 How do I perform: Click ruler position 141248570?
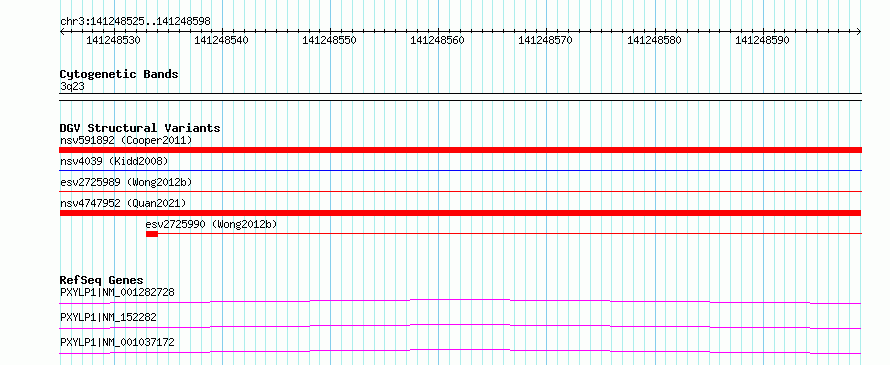tap(545, 40)
